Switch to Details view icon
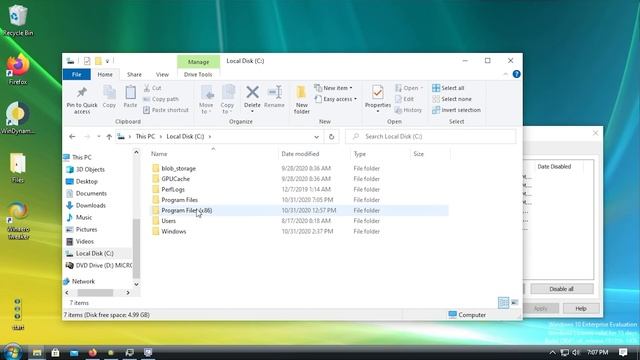Image resolution: width=640 pixels, height=360 pixels. tap(503, 302)
